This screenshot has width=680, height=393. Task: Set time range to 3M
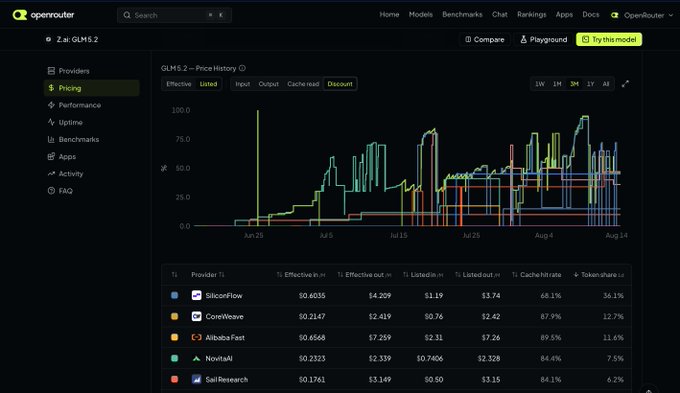(574, 84)
